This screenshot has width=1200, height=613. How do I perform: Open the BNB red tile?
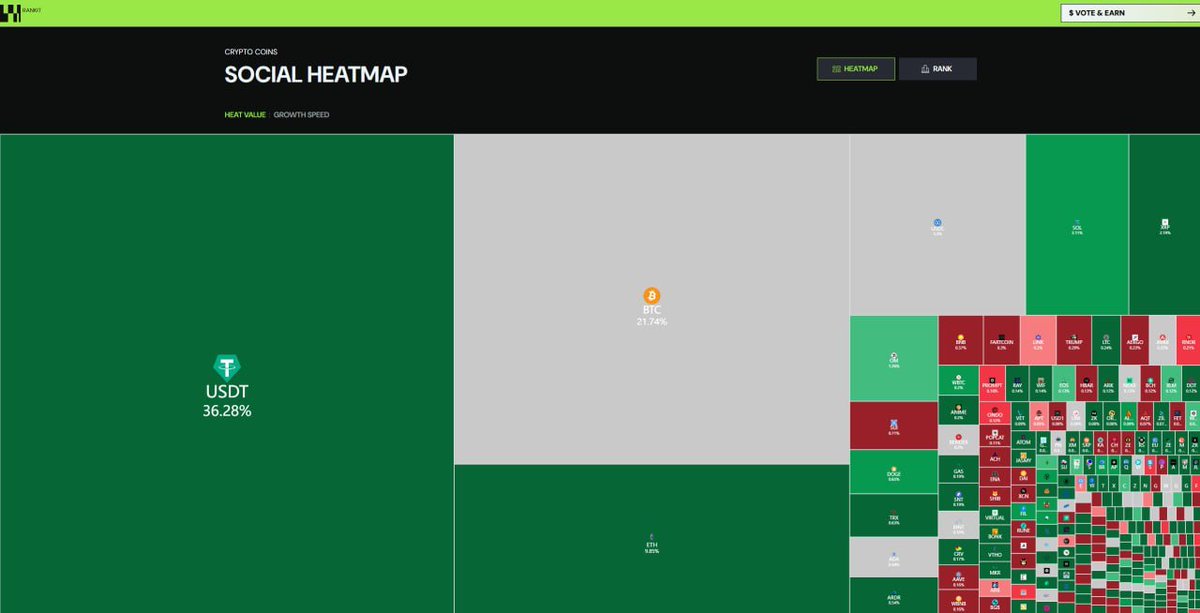pos(960,340)
